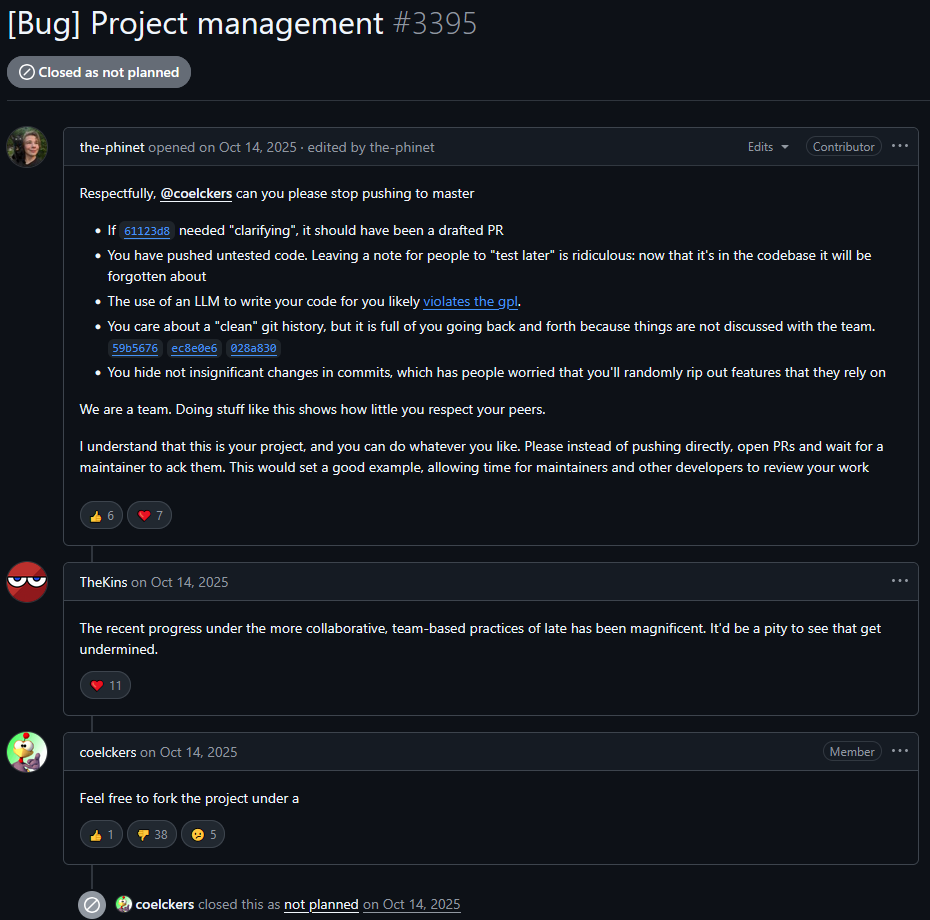Click the "Closed as not planned" status badge
This screenshot has width=930, height=920.
point(99,72)
